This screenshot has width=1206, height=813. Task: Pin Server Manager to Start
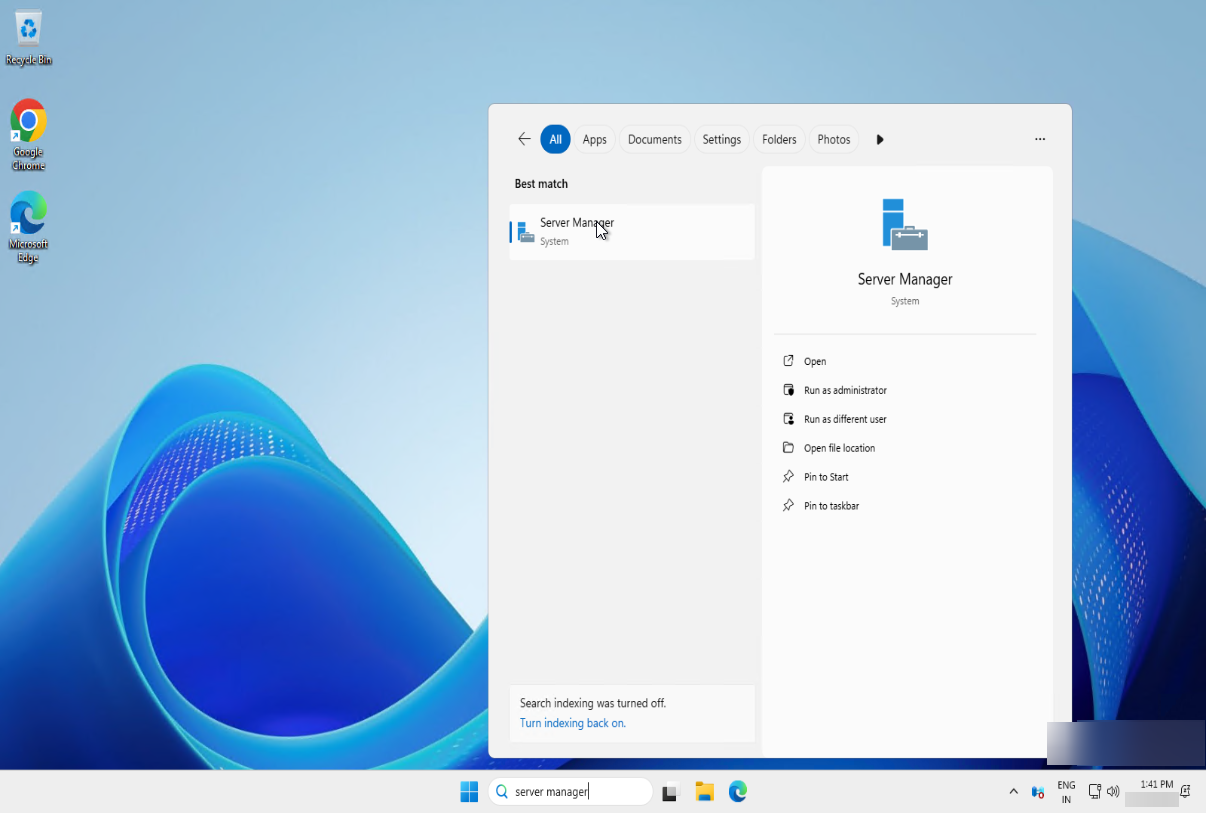pyautogui.click(x=826, y=478)
